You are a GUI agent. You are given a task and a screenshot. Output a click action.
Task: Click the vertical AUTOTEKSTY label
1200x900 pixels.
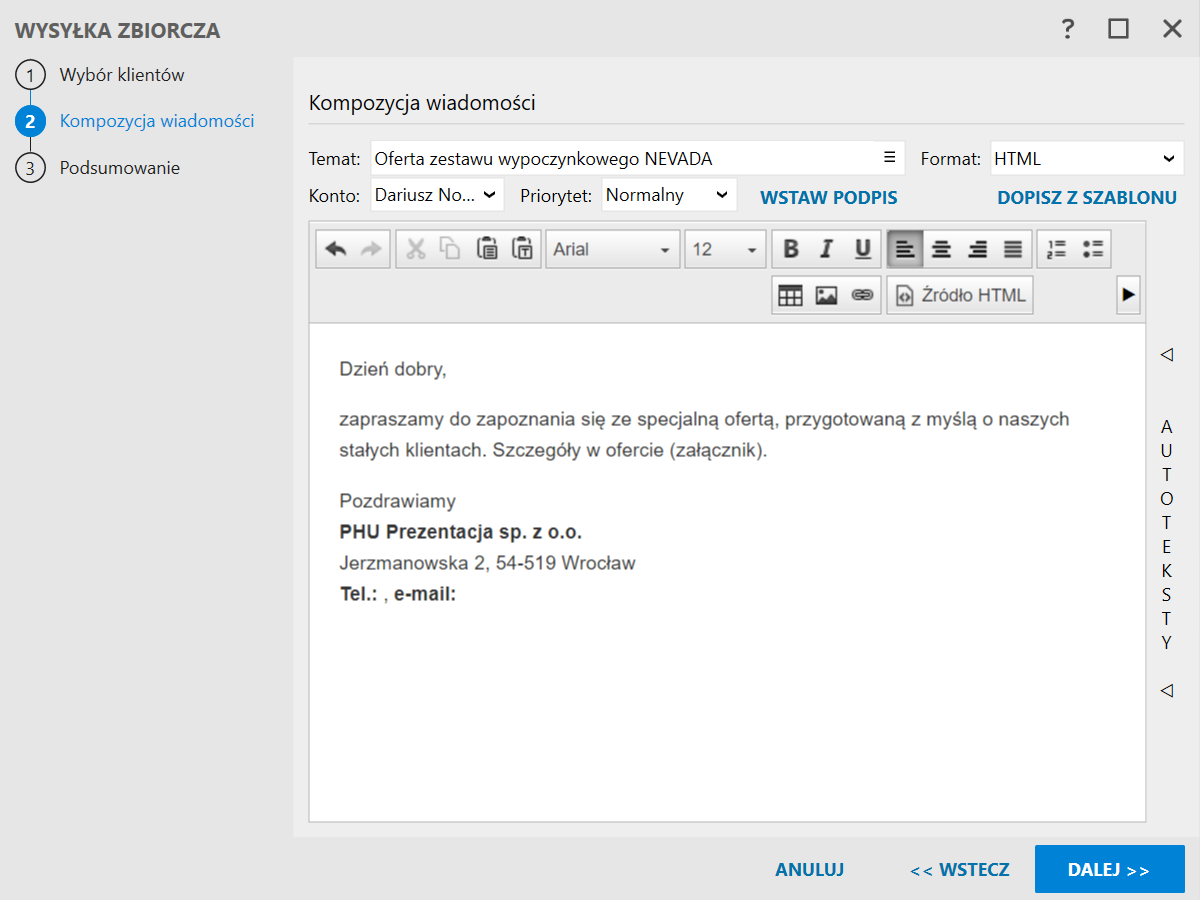[x=1166, y=534]
